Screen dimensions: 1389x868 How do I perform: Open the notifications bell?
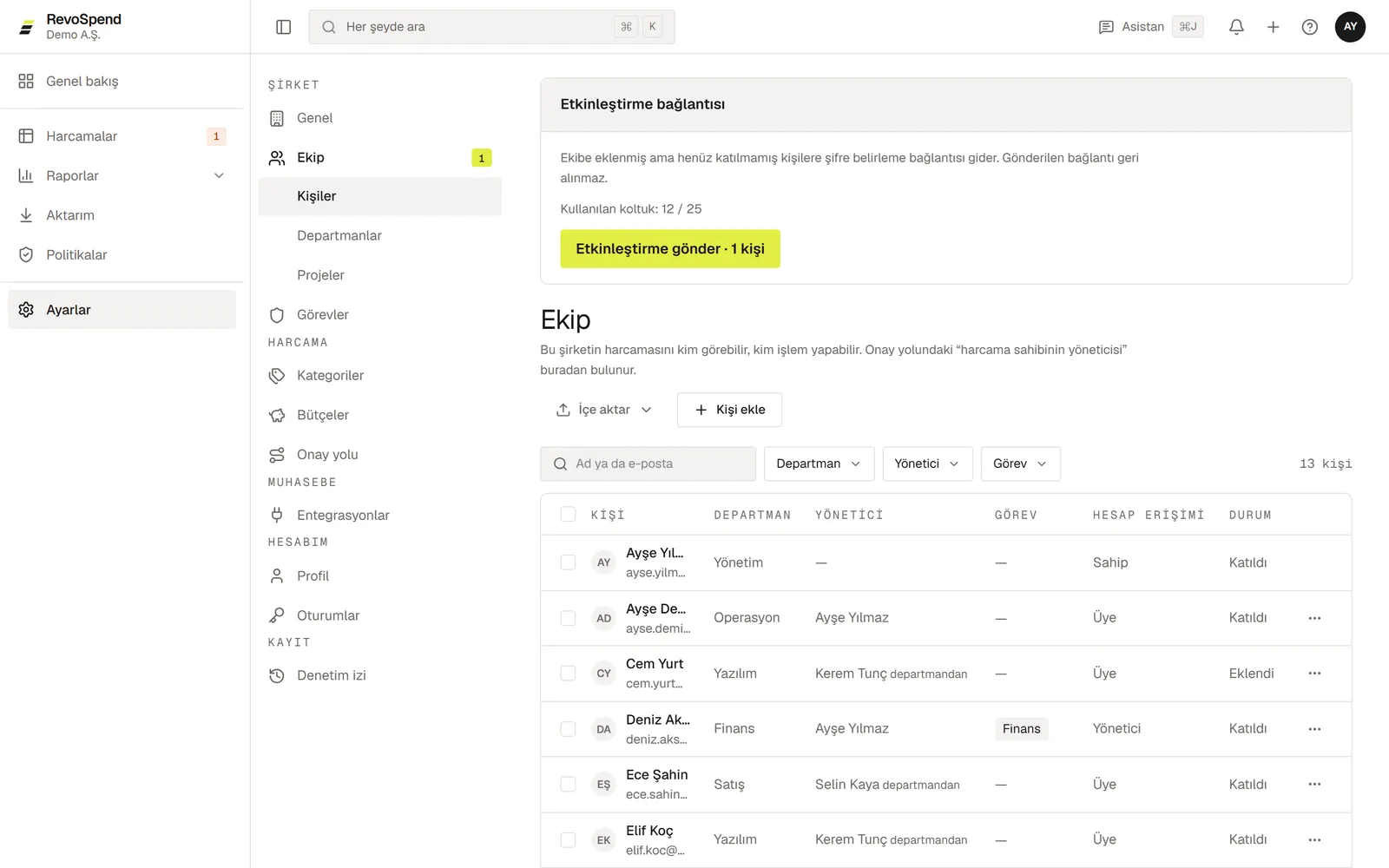[x=1236, y=27]
